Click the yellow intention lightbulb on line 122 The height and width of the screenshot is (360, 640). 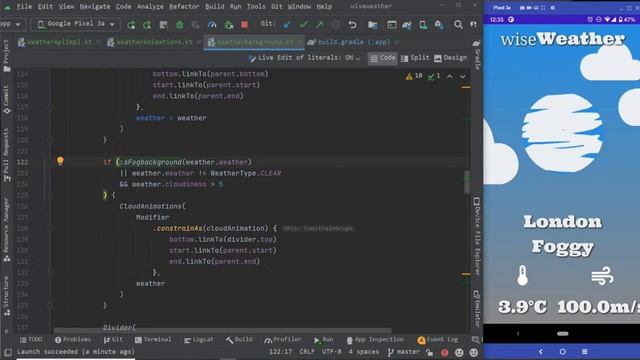[60, 161]
